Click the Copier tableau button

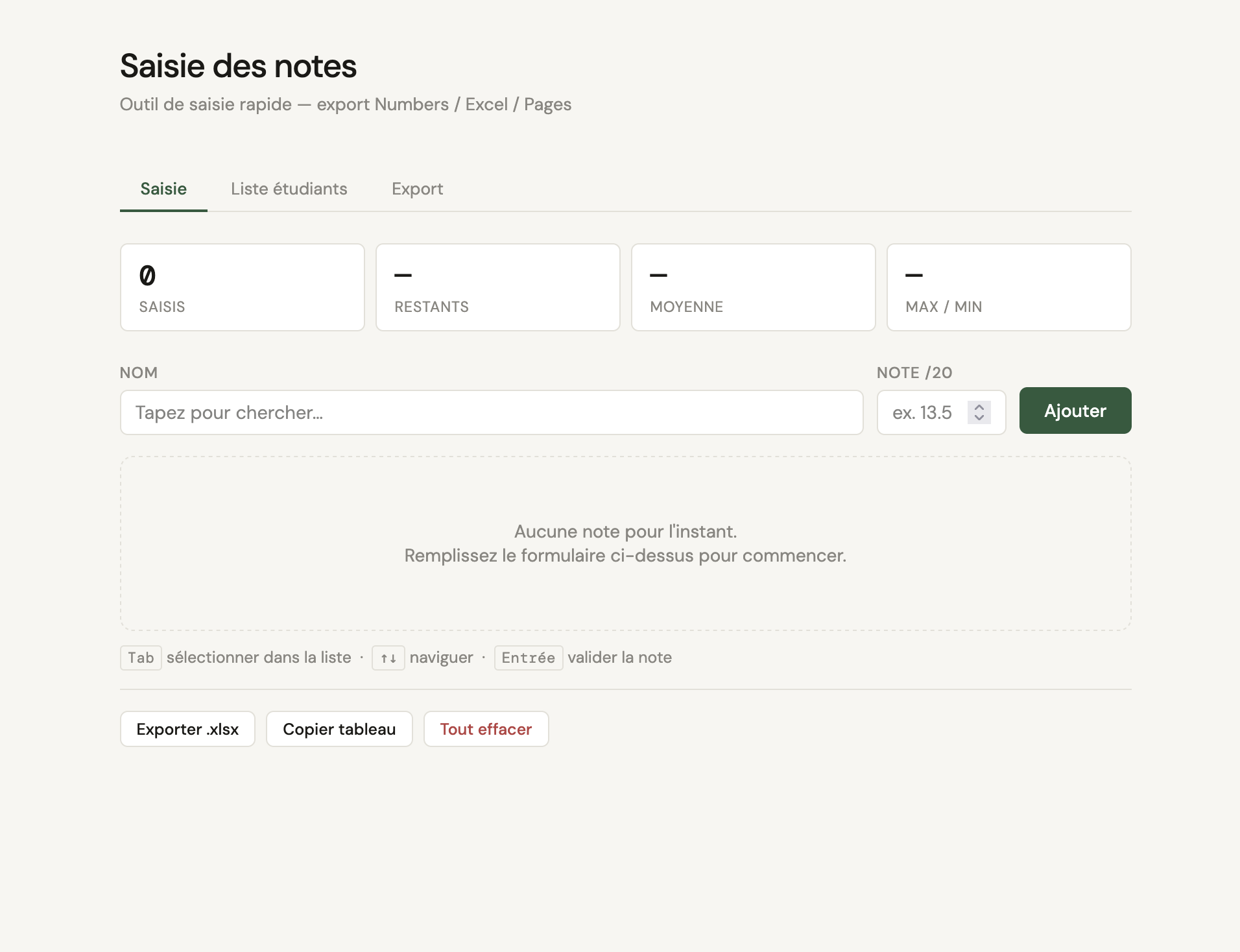click(x=339, y=729)
